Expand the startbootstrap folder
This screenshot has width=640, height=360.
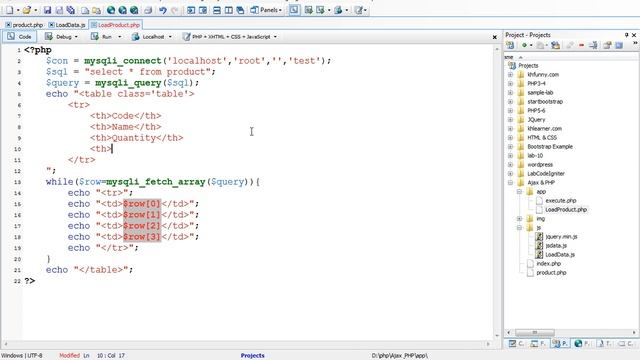[x=510, y=102]
